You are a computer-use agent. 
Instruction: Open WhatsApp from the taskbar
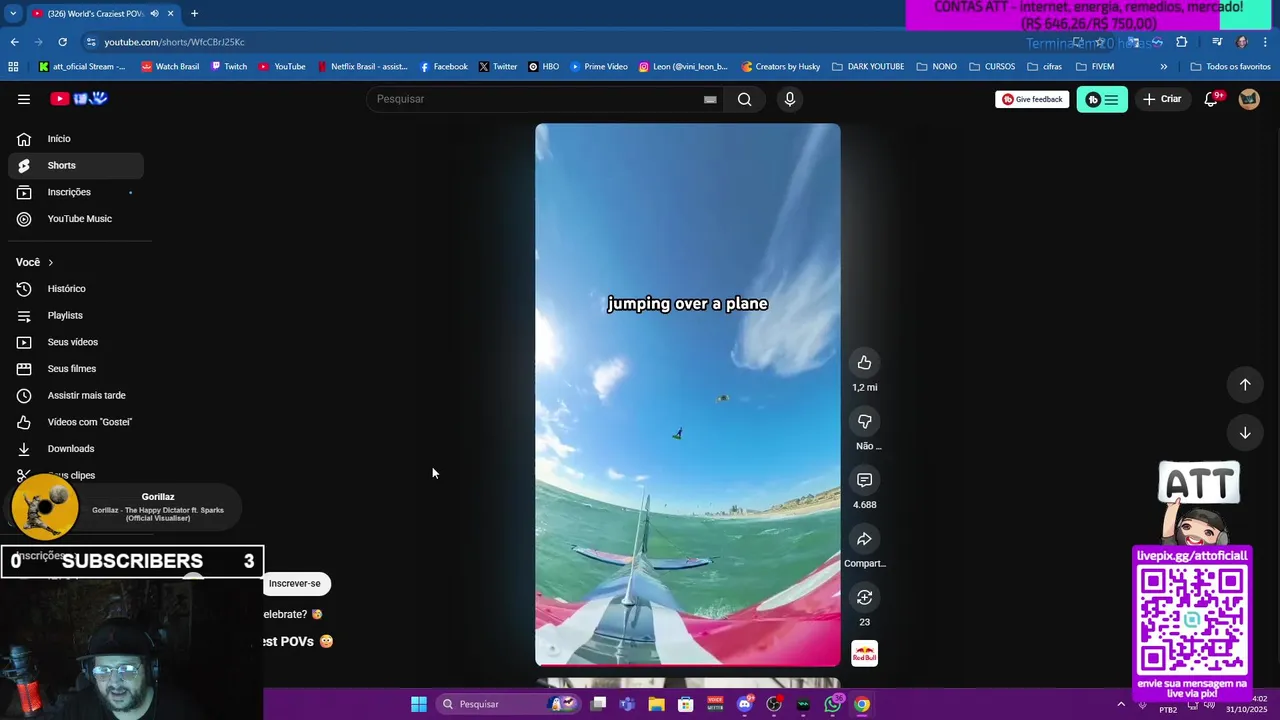832,704
